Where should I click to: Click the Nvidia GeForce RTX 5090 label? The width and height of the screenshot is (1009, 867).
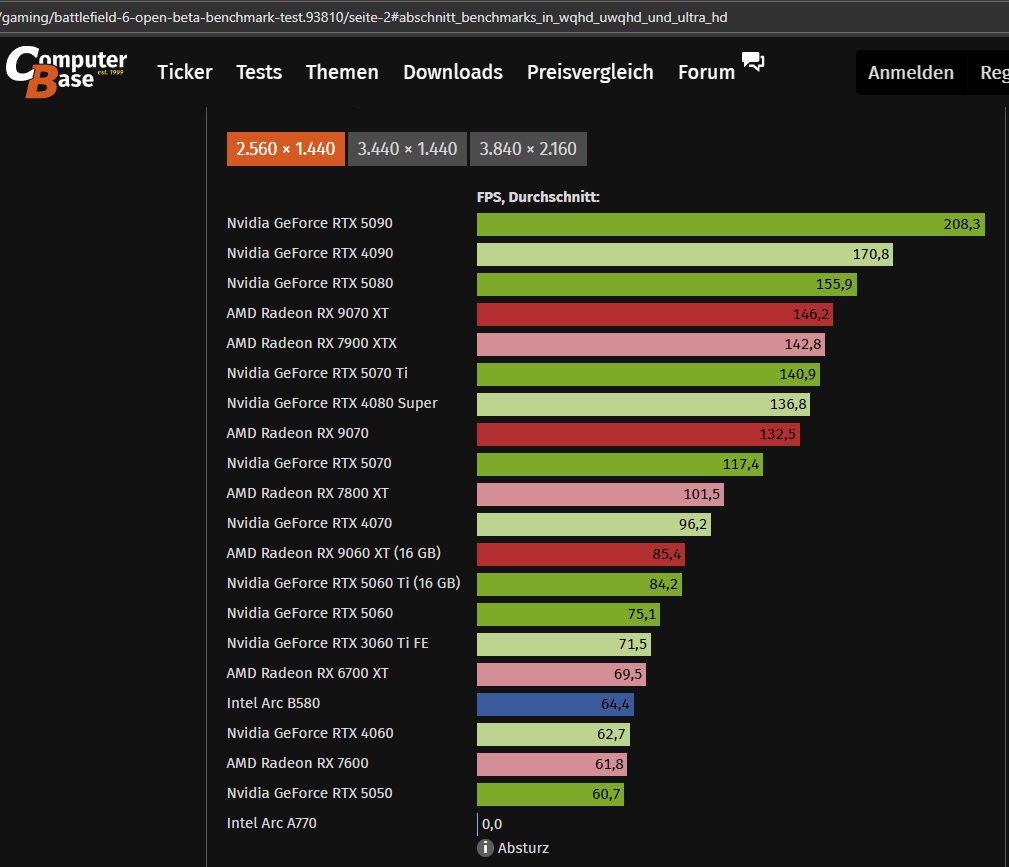pos(310,223)
